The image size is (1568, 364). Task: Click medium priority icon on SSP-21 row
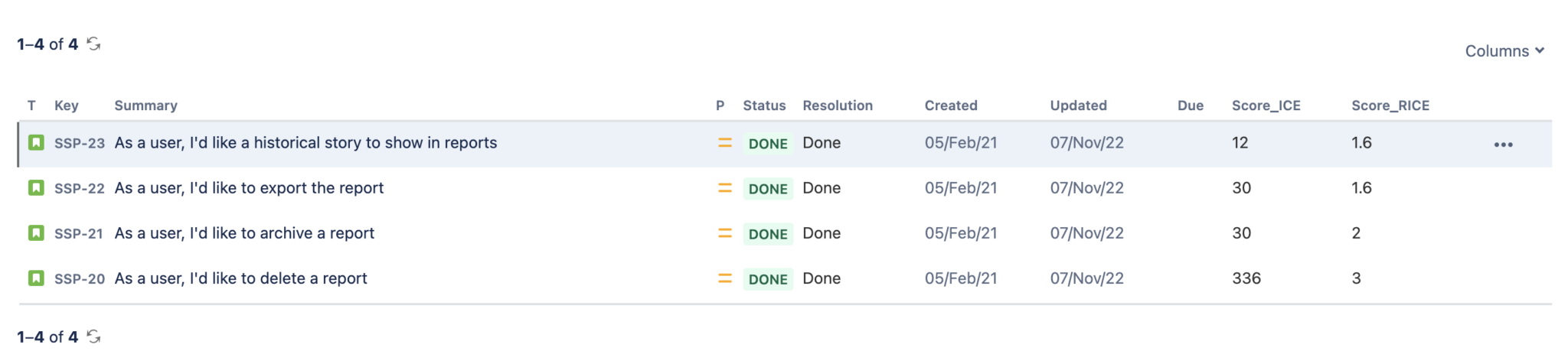click(724, 233)
